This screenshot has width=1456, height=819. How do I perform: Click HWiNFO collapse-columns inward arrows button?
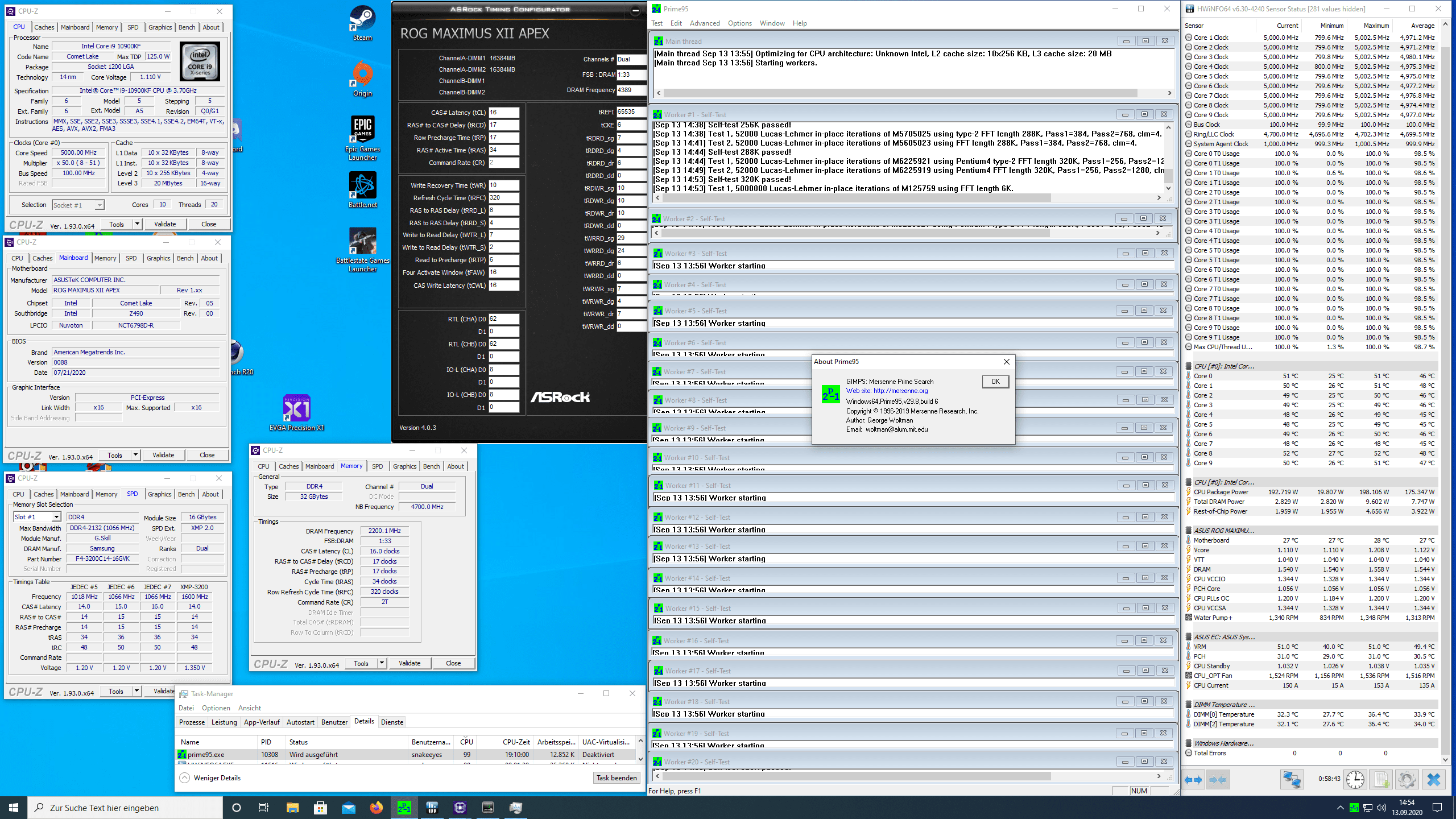[x=1217, y=780]
